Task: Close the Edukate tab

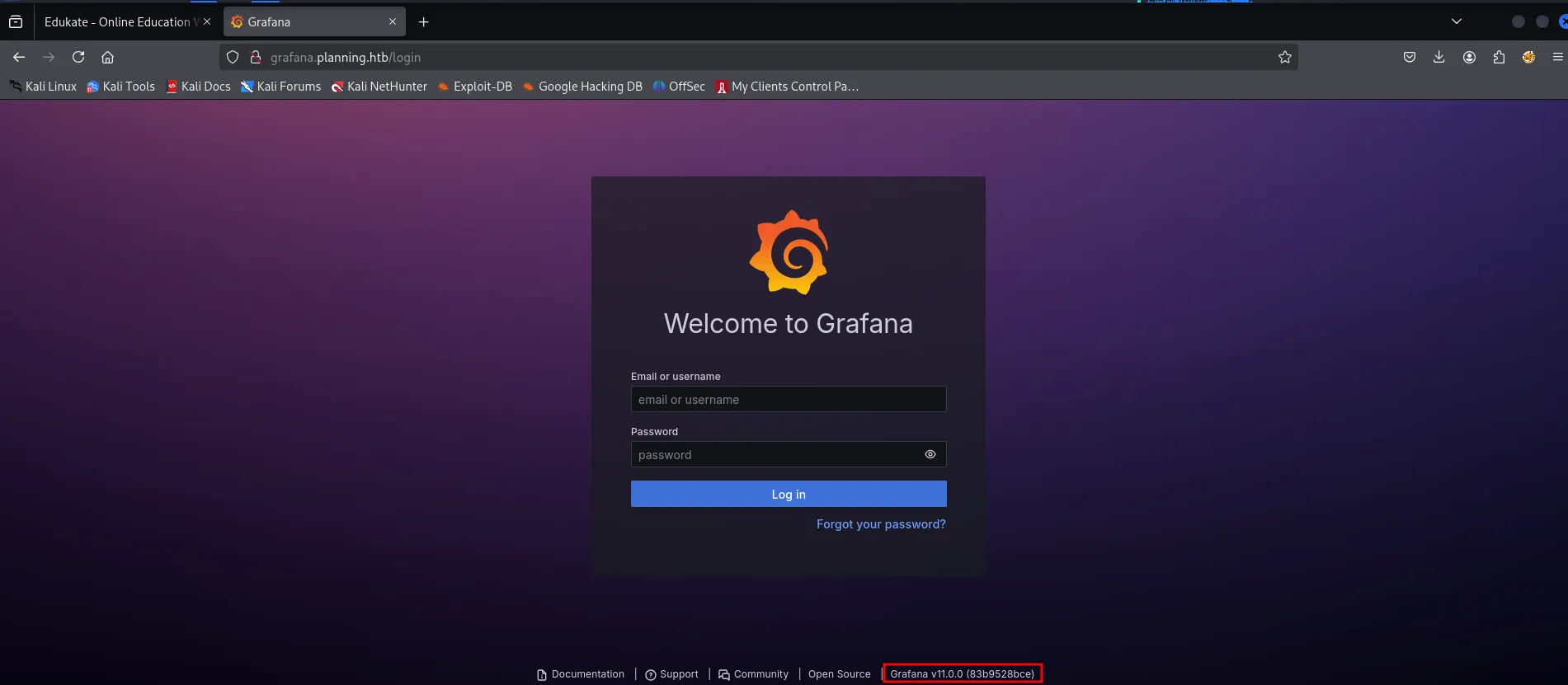Action: tap(207, 22)
